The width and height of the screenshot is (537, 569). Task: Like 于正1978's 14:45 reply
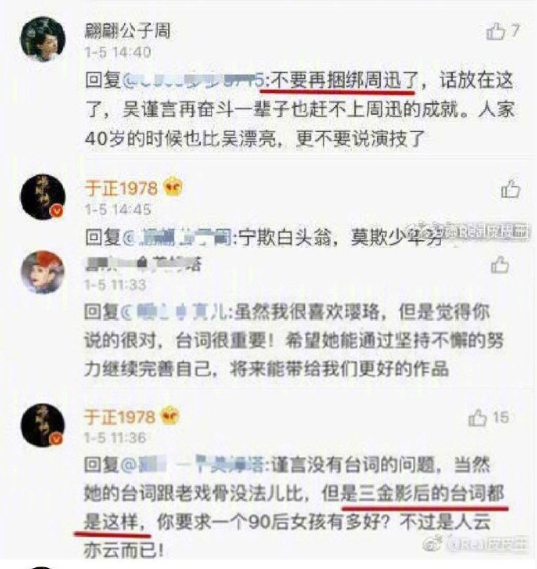pyautogui.click(x=511, y=189)
